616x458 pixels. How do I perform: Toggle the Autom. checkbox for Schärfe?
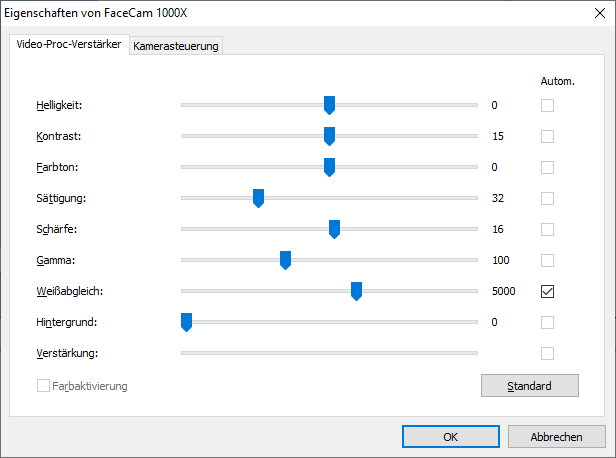(x=547, y=229)
